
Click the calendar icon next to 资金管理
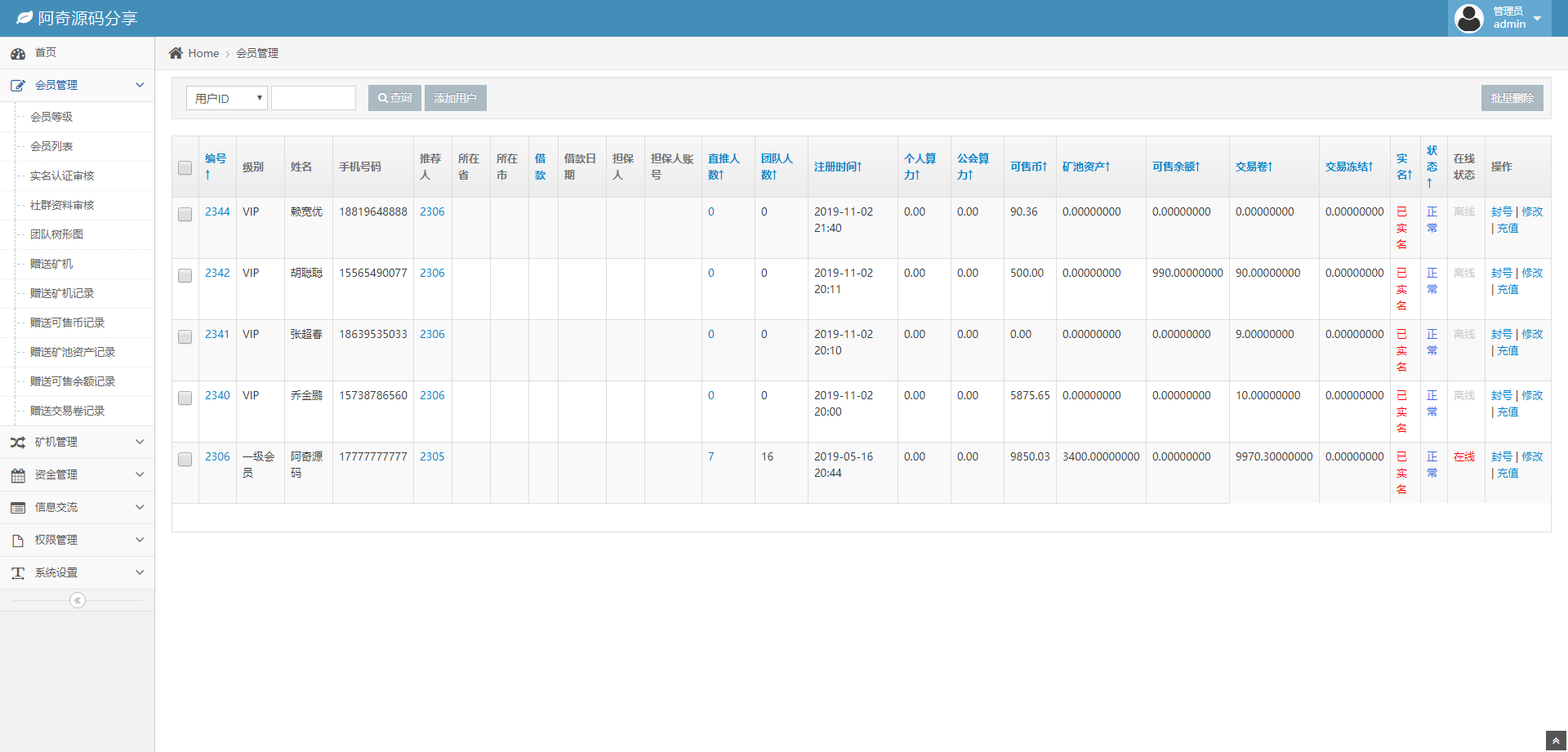18,475
